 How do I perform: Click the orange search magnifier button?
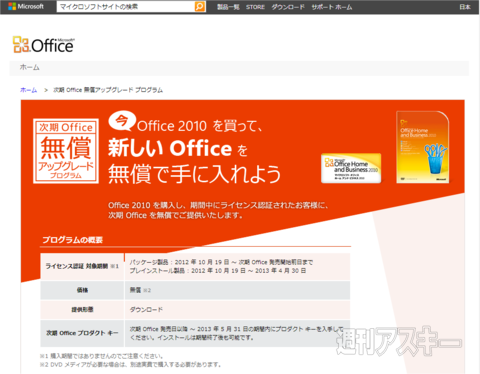(200, 6)
